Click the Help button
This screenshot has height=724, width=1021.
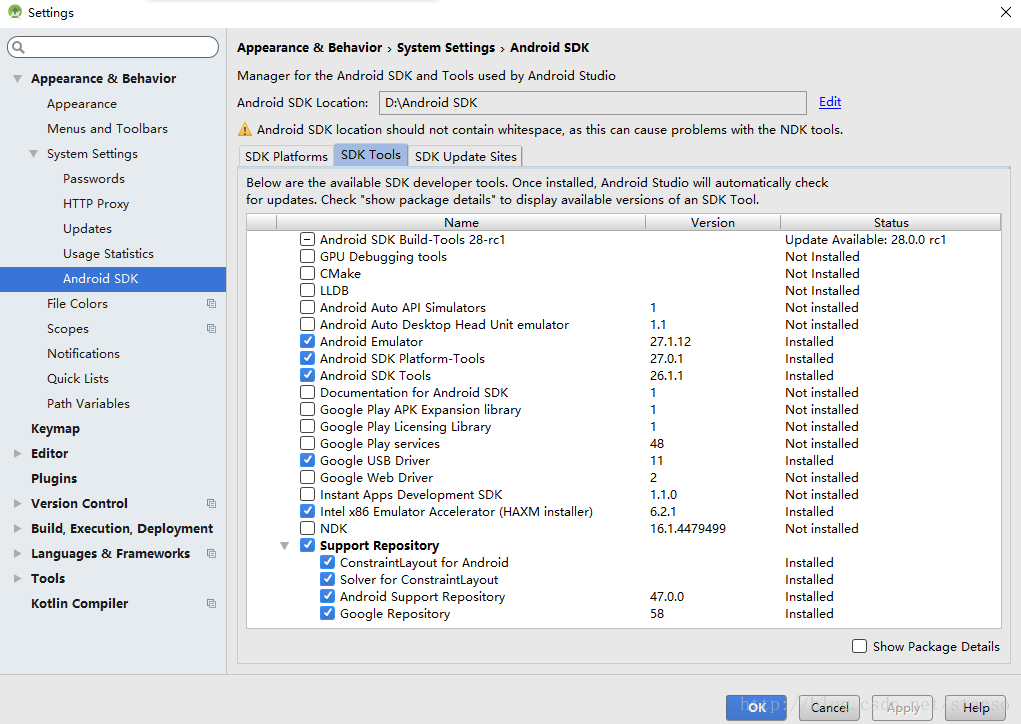(975, 708)
